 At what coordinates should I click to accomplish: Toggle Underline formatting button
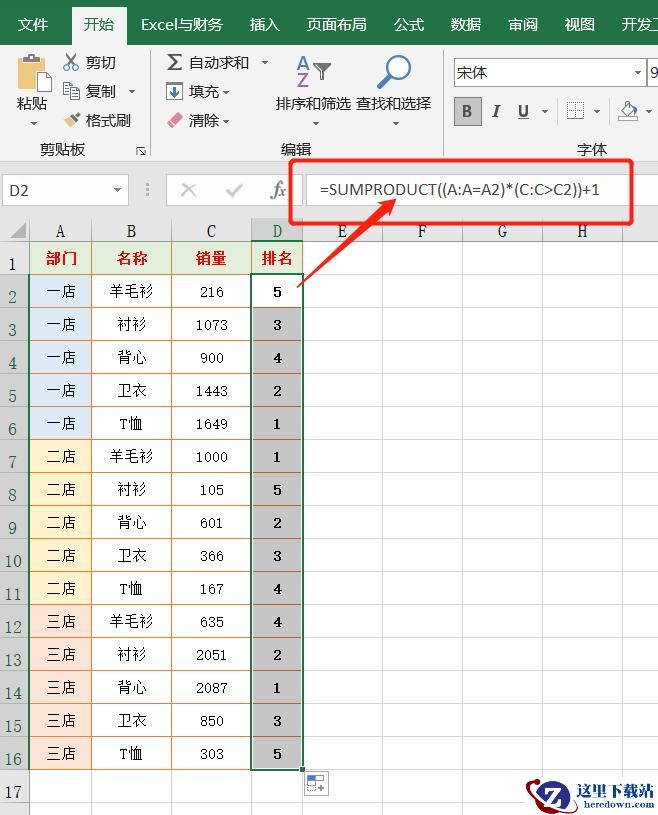(x=523, y=111)
